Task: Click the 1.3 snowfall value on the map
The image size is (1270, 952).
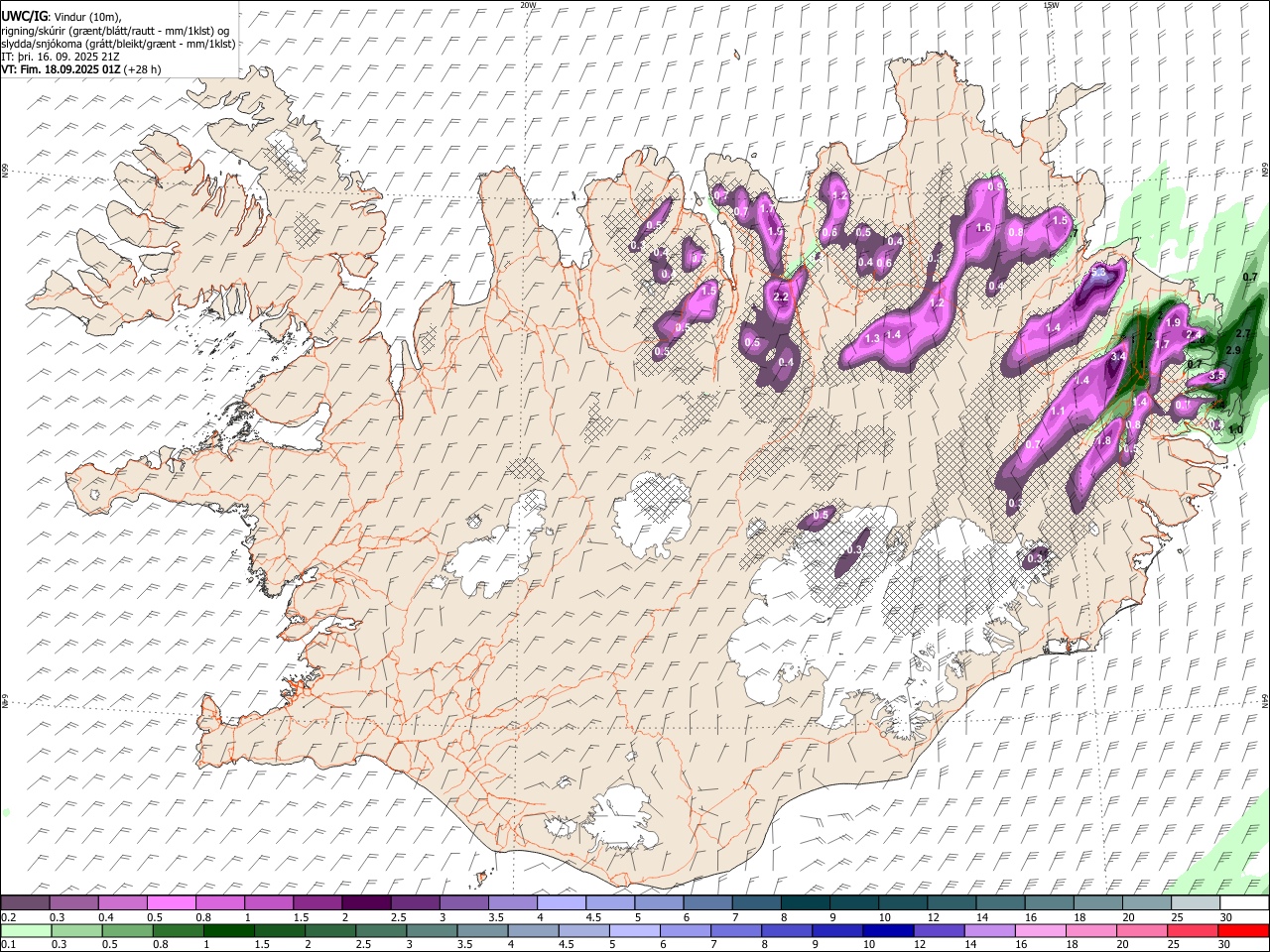Action: pyautogui.click(x=873, y=339)
